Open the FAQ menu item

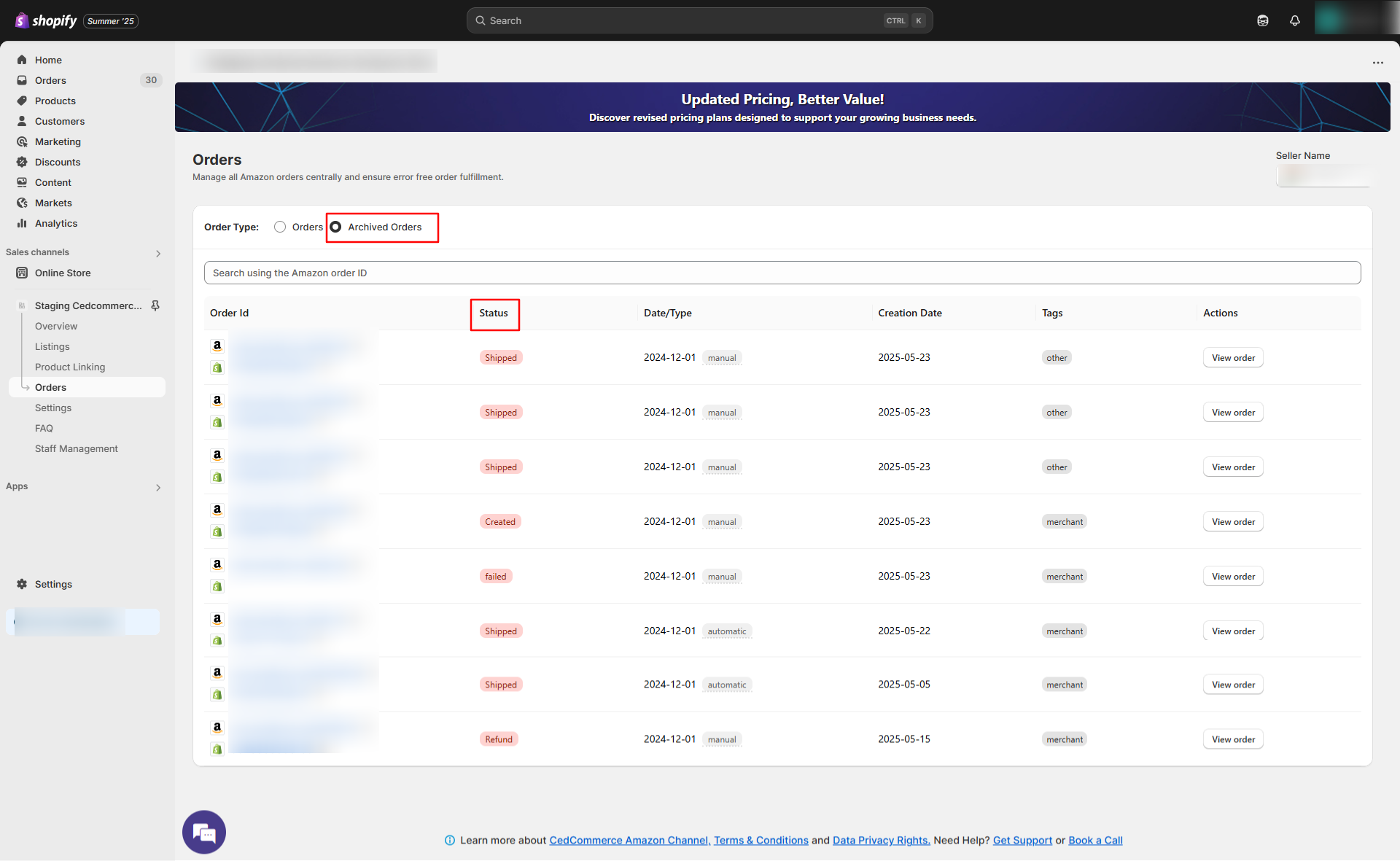coord(44,428)
